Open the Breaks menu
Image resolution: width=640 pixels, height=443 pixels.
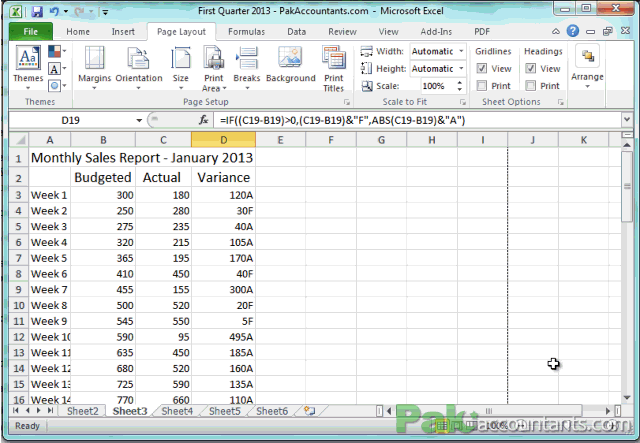[x=247, y=68]
